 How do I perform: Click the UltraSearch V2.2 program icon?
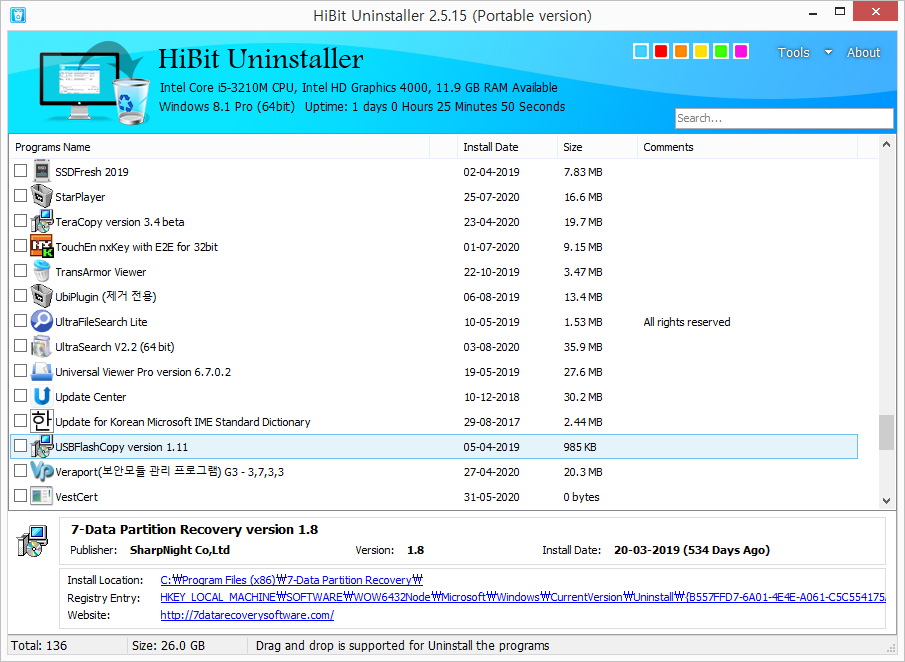tap(42, 346)
